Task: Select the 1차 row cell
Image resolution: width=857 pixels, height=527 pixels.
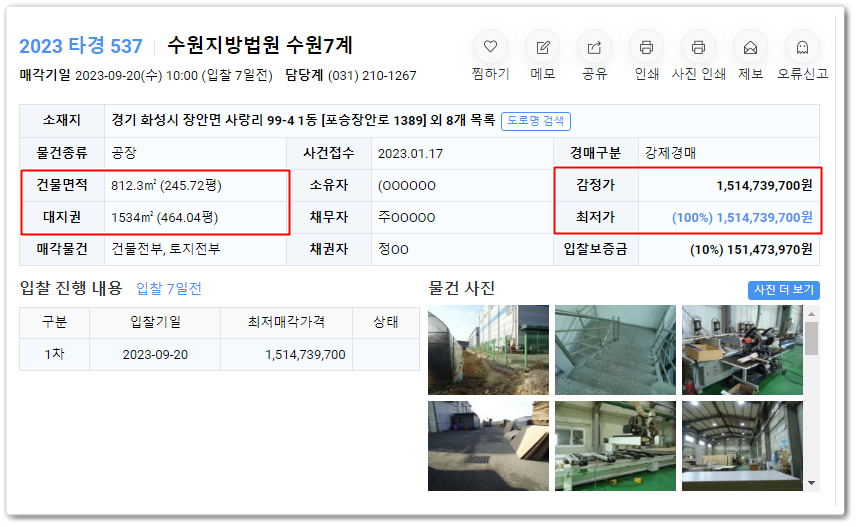Action: pyautogui.click(x=55, y=354)
